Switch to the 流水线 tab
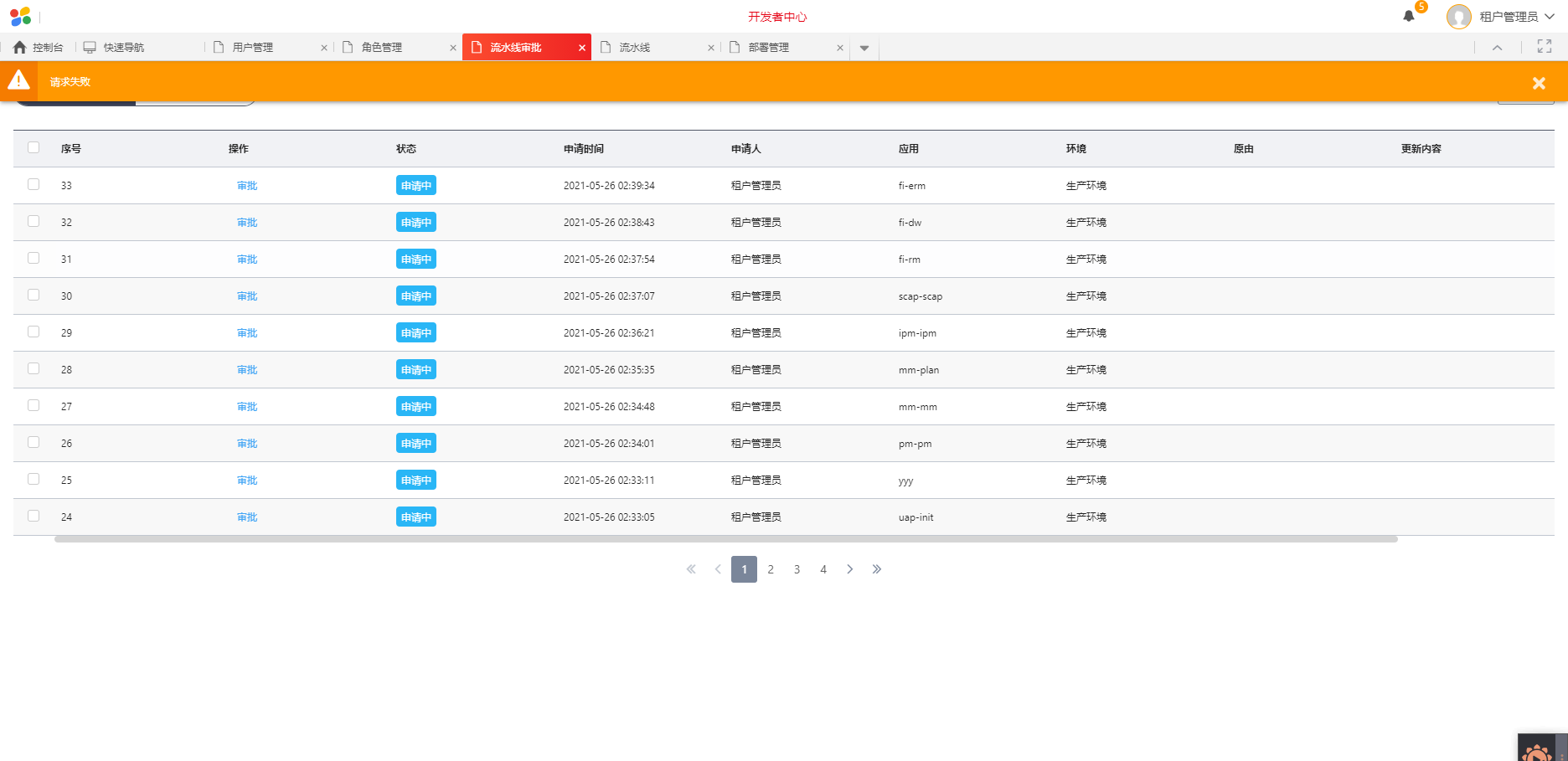This screenshot has height=761, width=1568. pos(634,48)
